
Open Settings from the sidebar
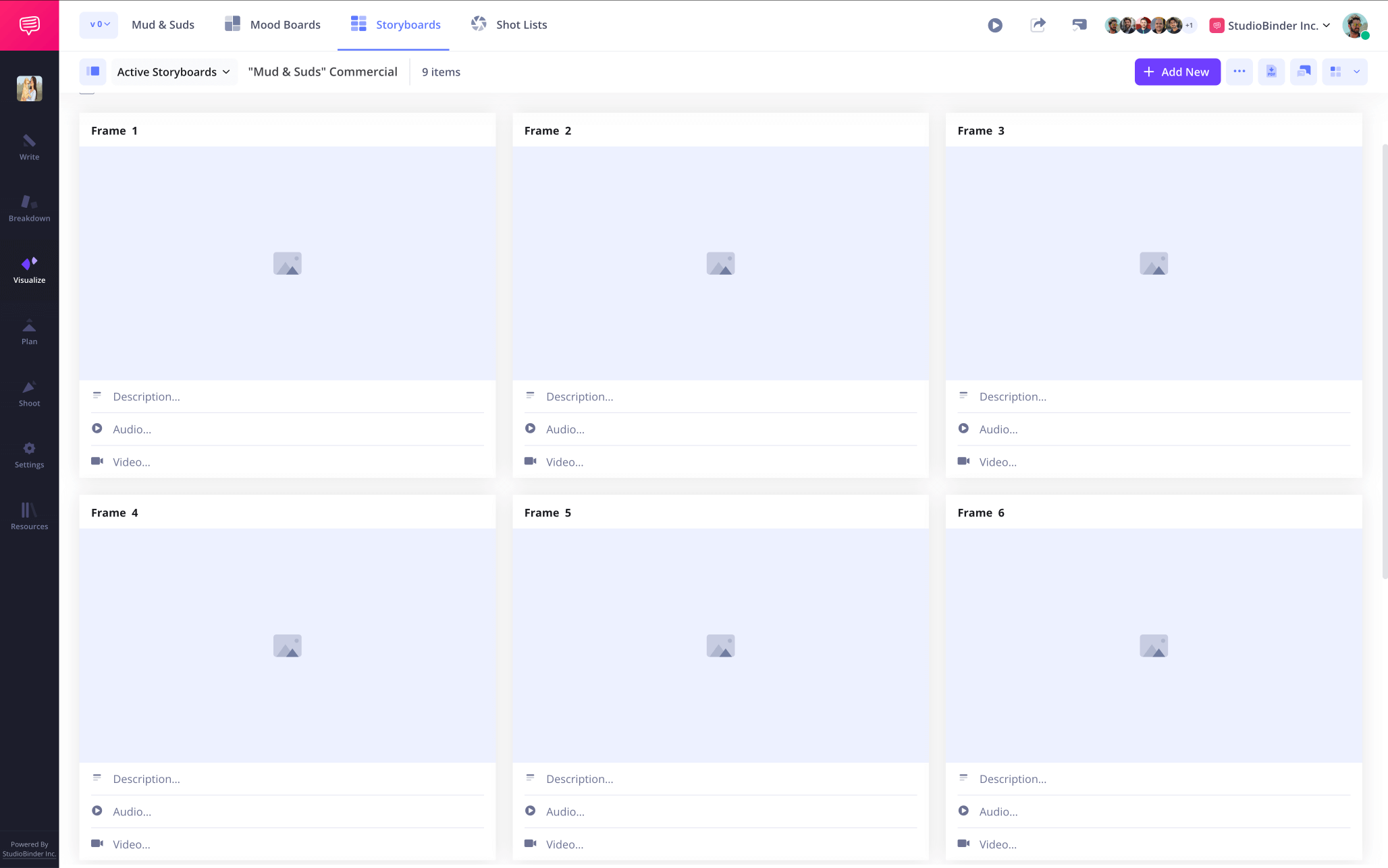[29, 454]
